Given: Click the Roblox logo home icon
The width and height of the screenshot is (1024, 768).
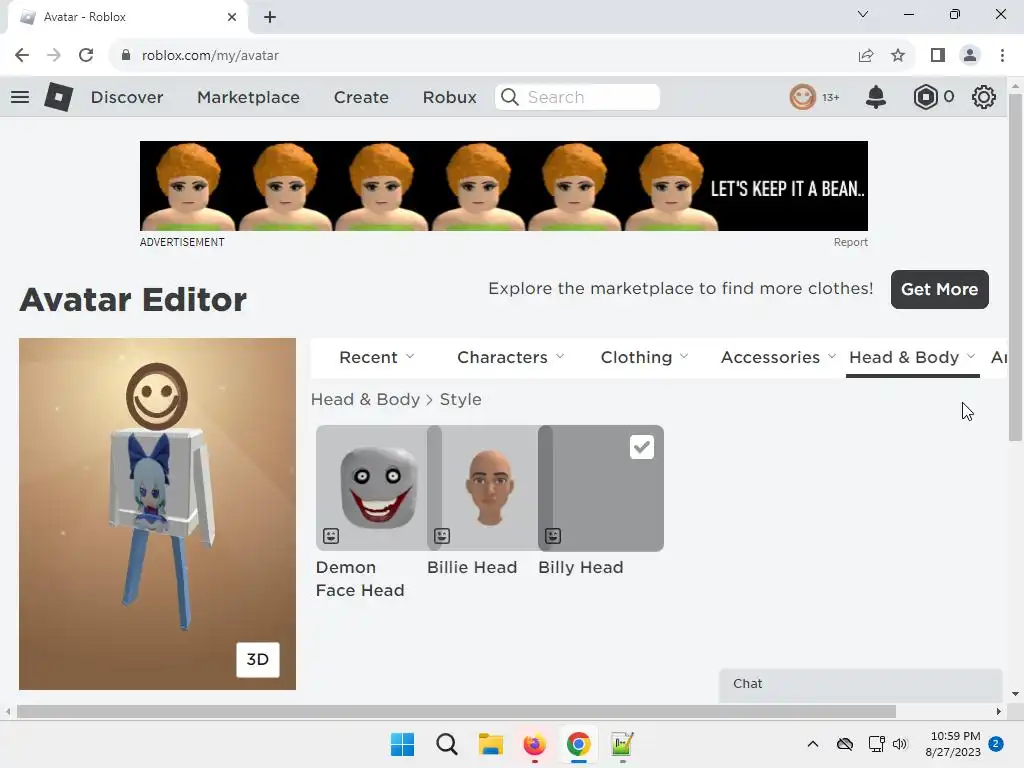Looking at the screenshot, I should (59, 97).
